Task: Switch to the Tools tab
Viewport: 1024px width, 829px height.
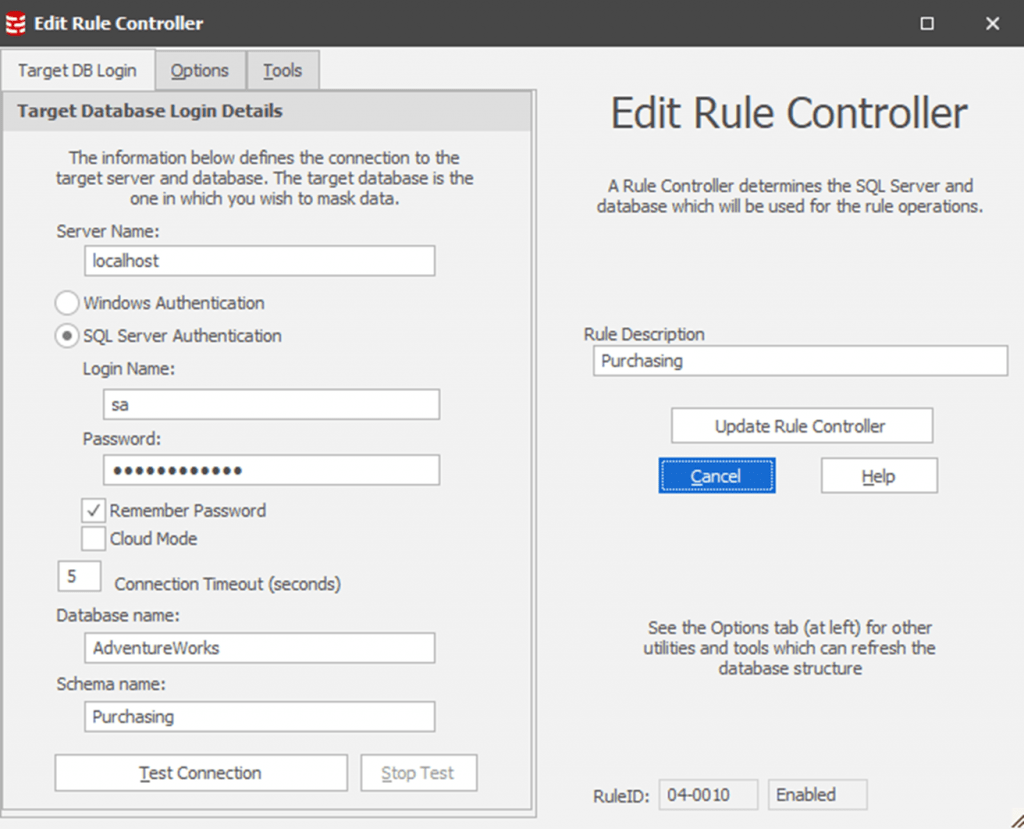Action: coord(282,70)
